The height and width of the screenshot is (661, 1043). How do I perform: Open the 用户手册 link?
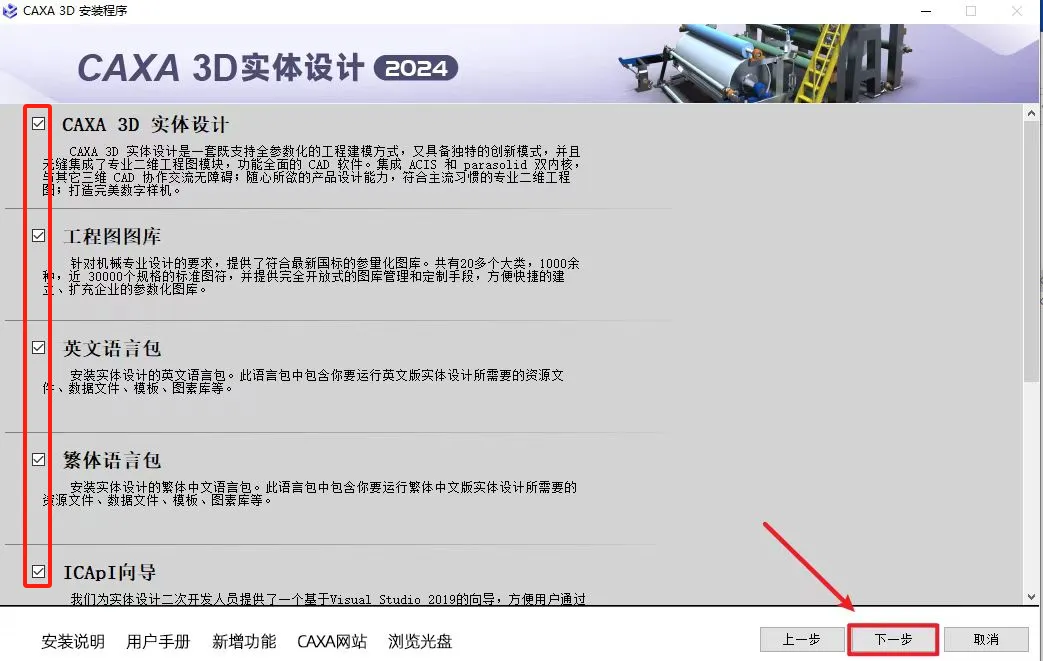point(158,642)
